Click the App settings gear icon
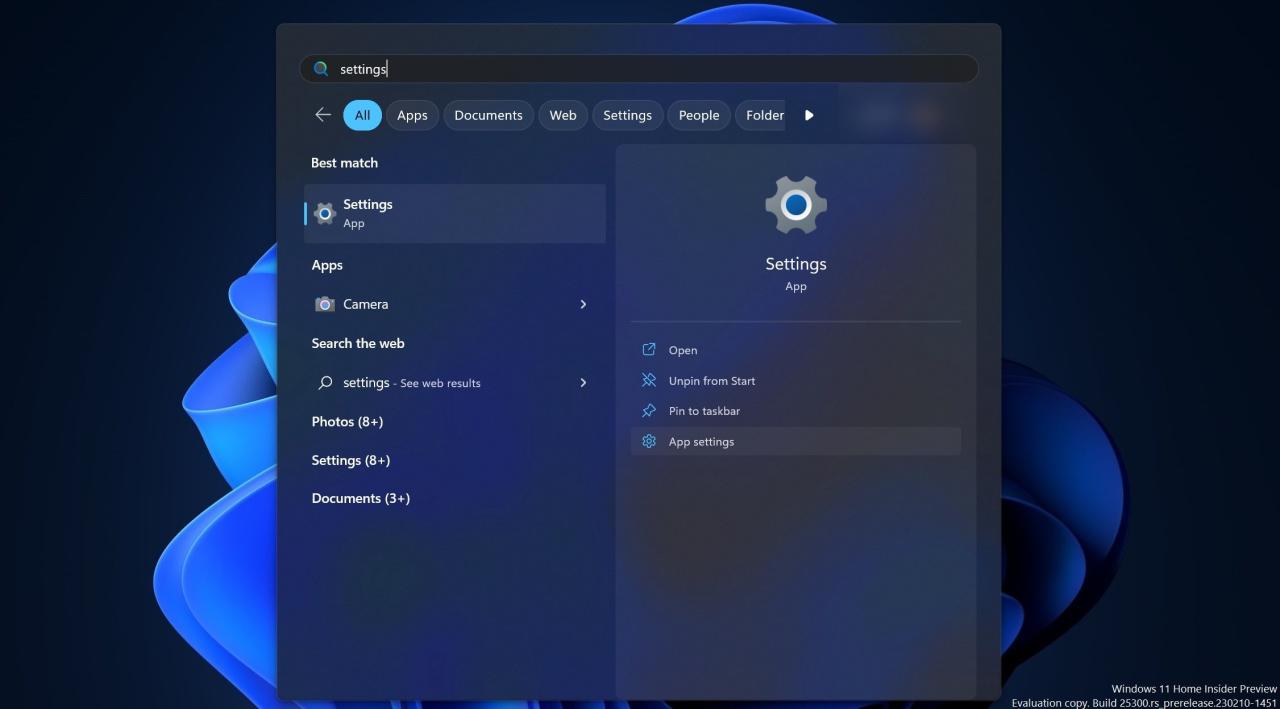 (649, 441)
